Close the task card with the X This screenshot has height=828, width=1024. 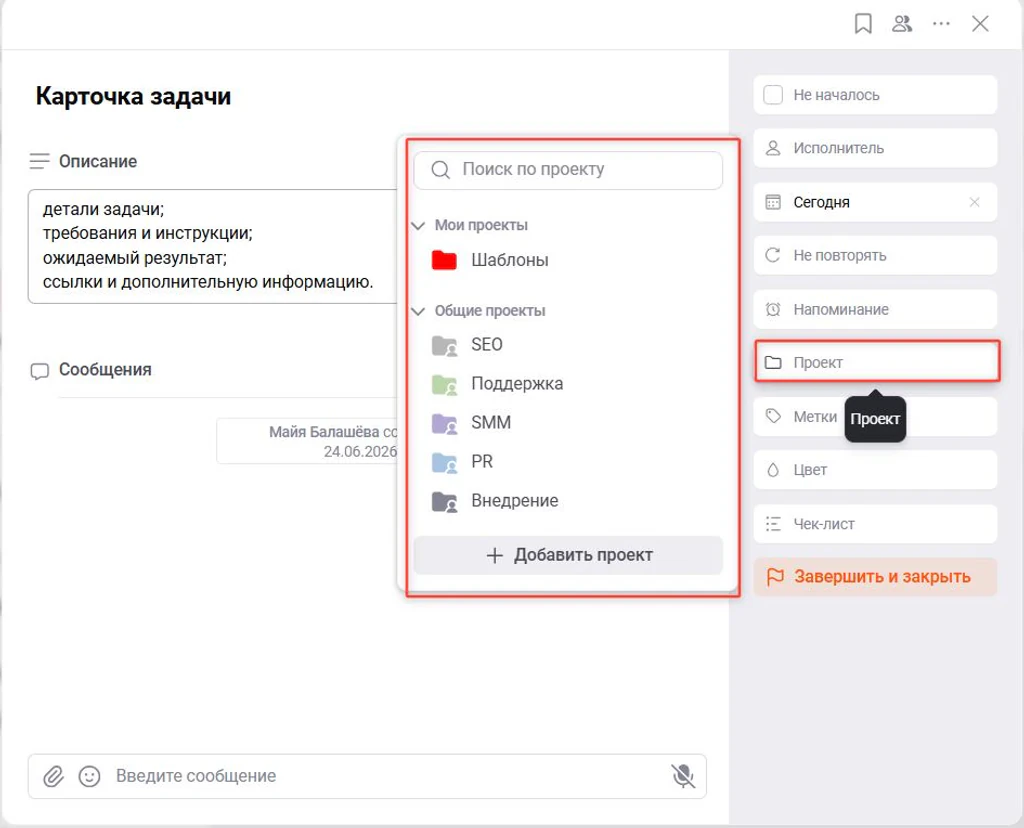(980, 24)
